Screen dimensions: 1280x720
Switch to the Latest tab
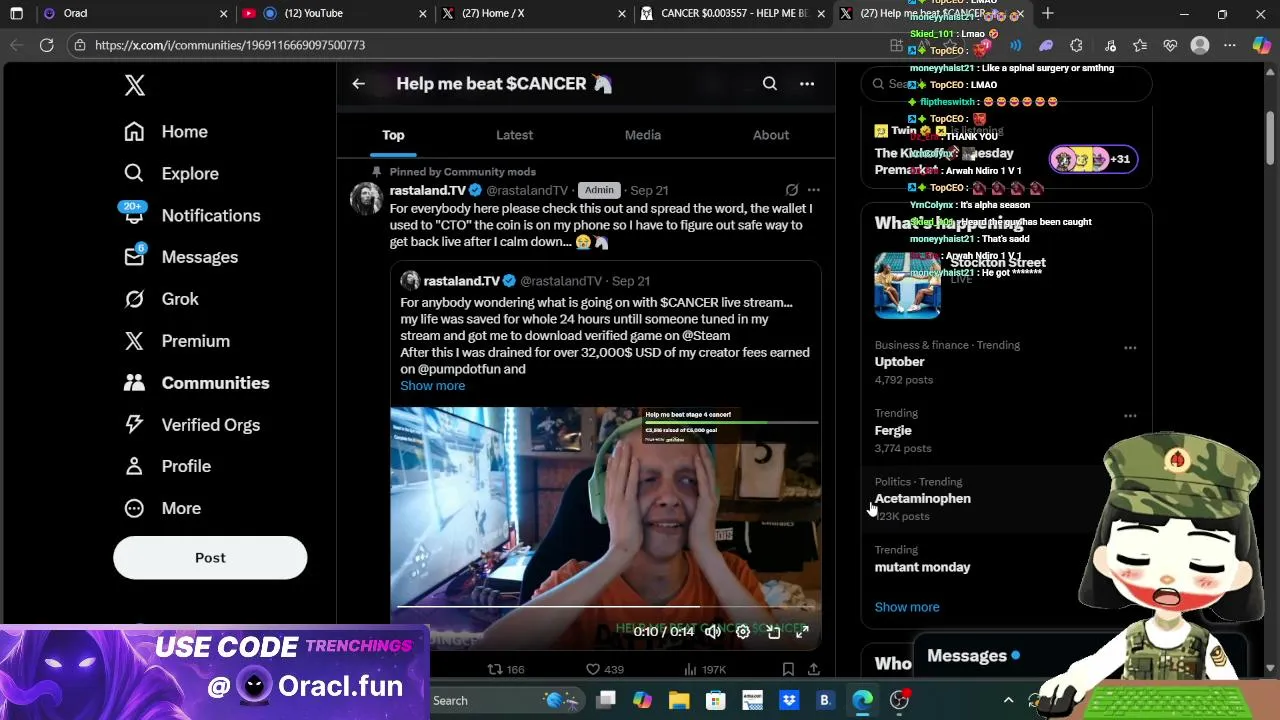514,135
